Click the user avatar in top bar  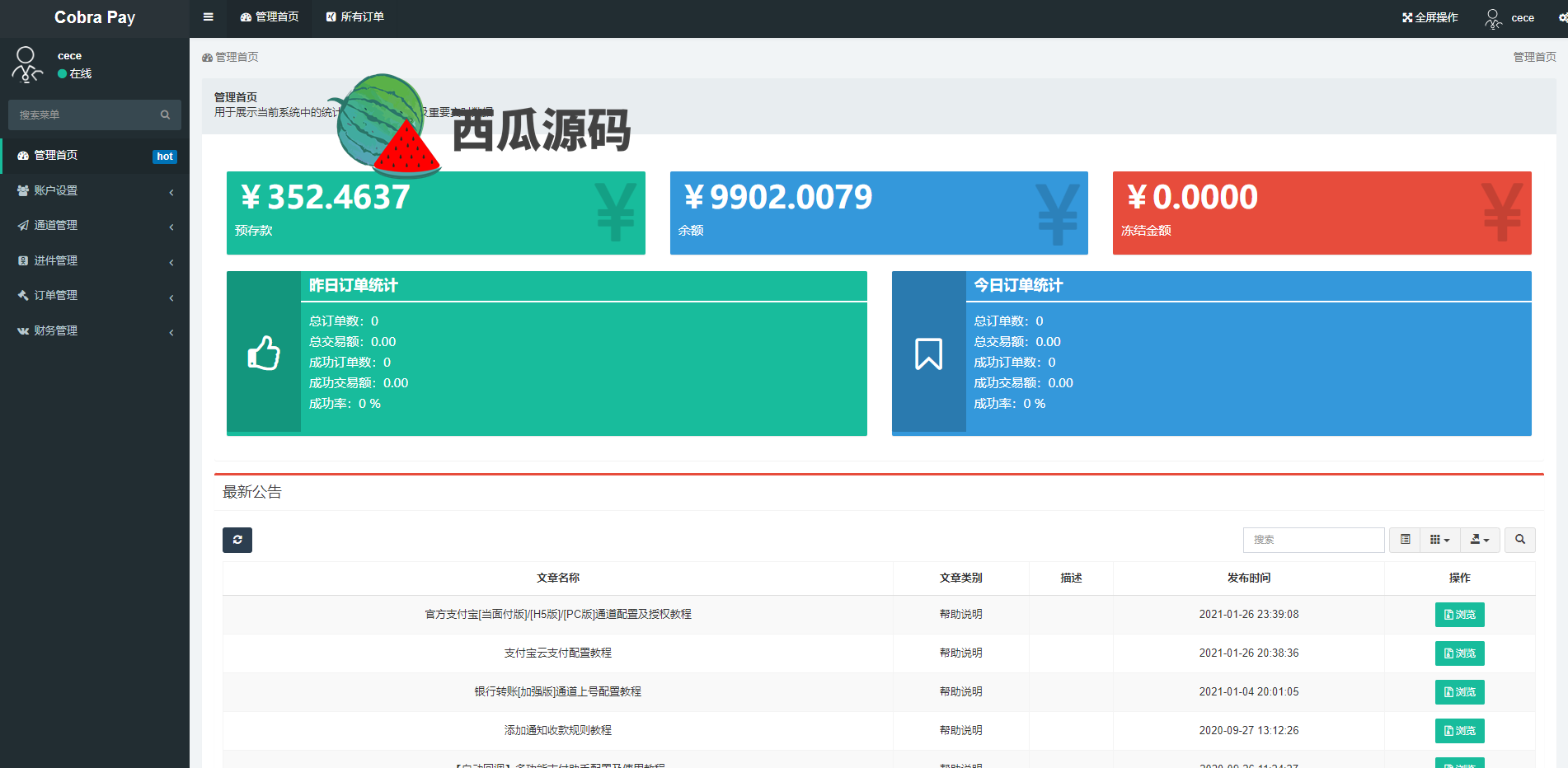(x=1493, y=18)
